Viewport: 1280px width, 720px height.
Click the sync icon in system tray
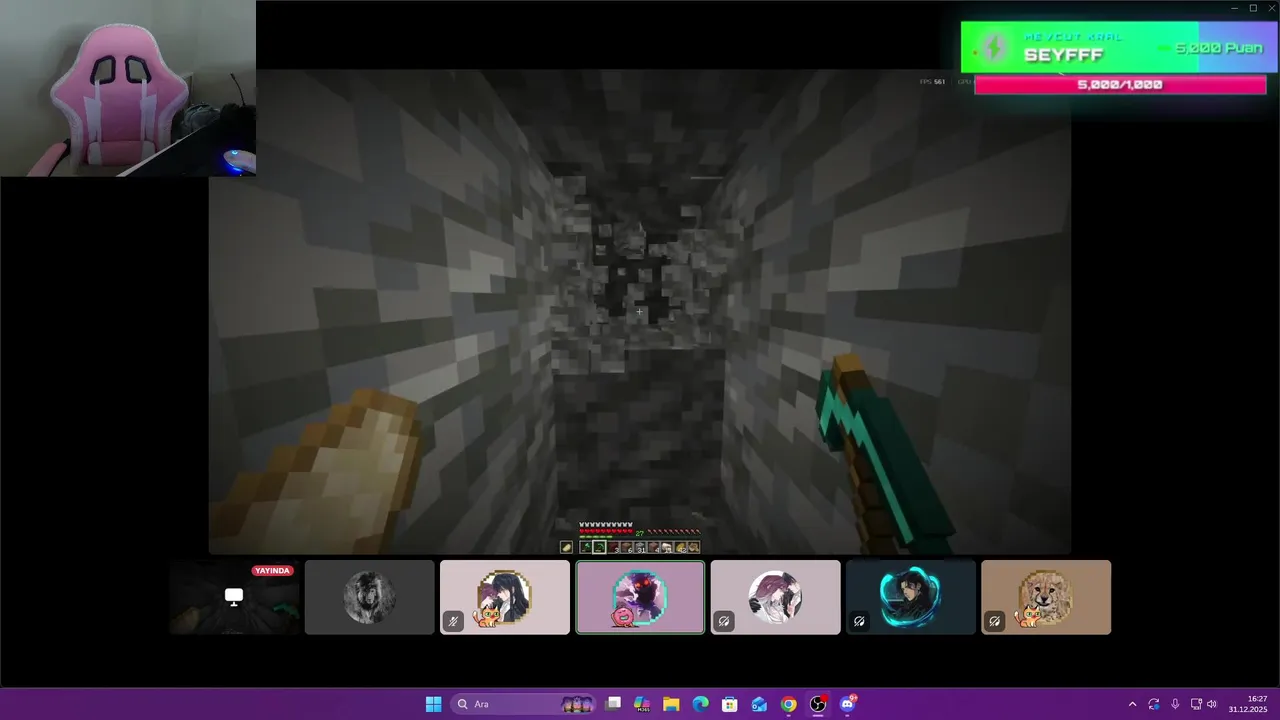1154,704
